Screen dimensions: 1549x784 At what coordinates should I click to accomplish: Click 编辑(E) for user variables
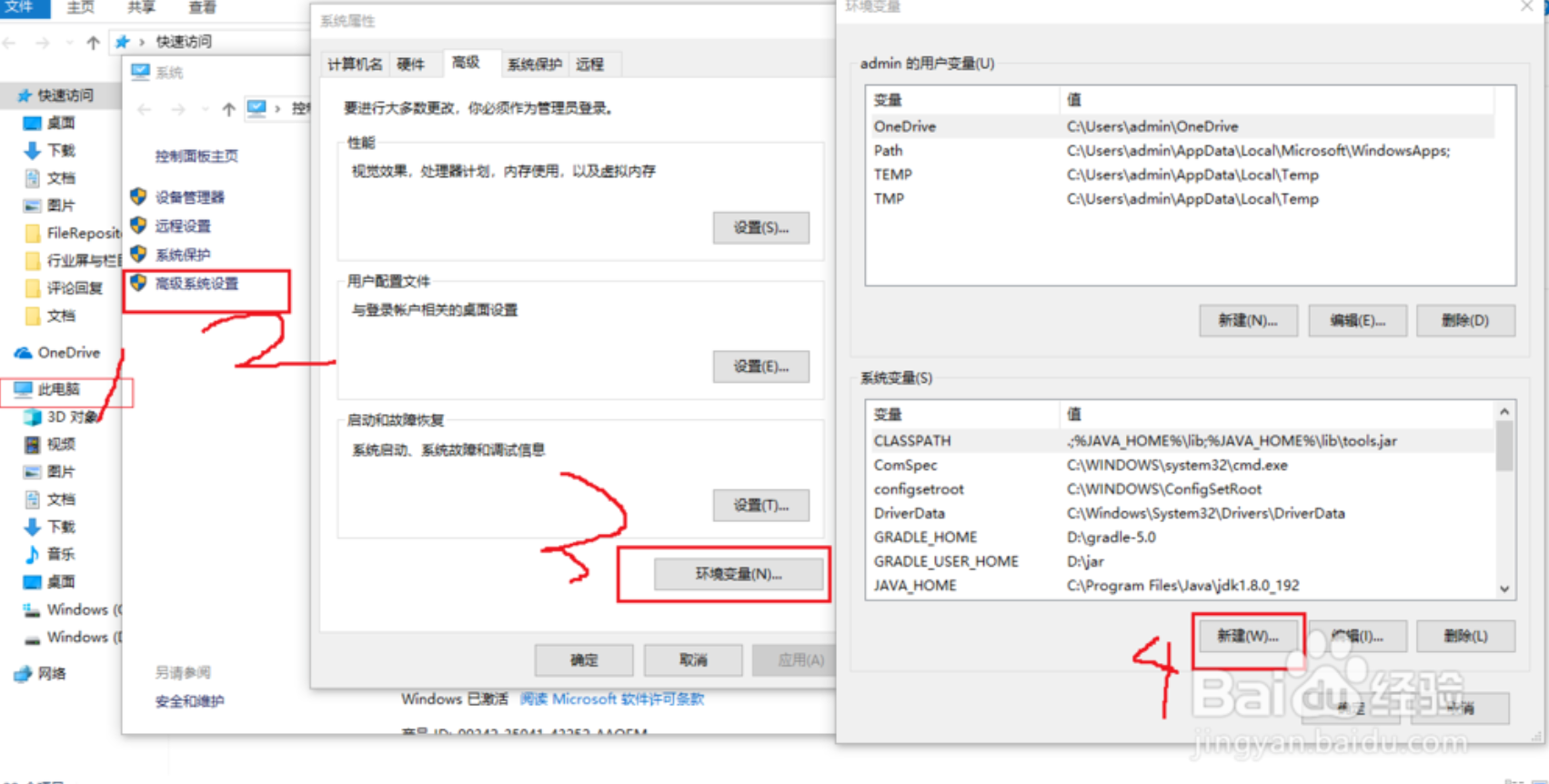coord(1358,320)
